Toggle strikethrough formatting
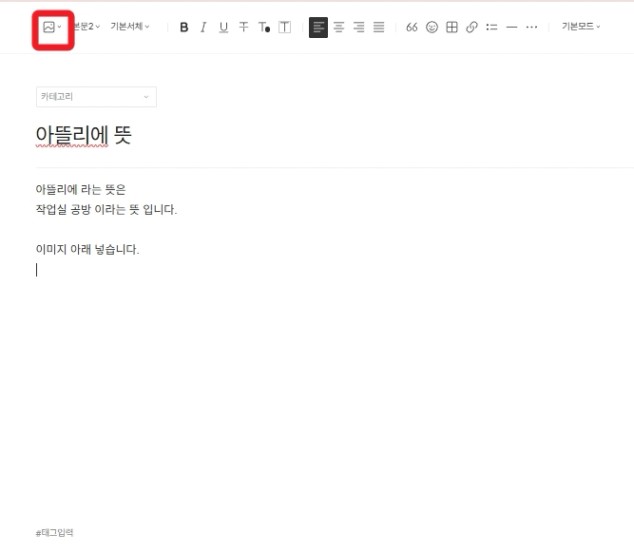Screen dimensions: 634x553 [x=243, y=27]
